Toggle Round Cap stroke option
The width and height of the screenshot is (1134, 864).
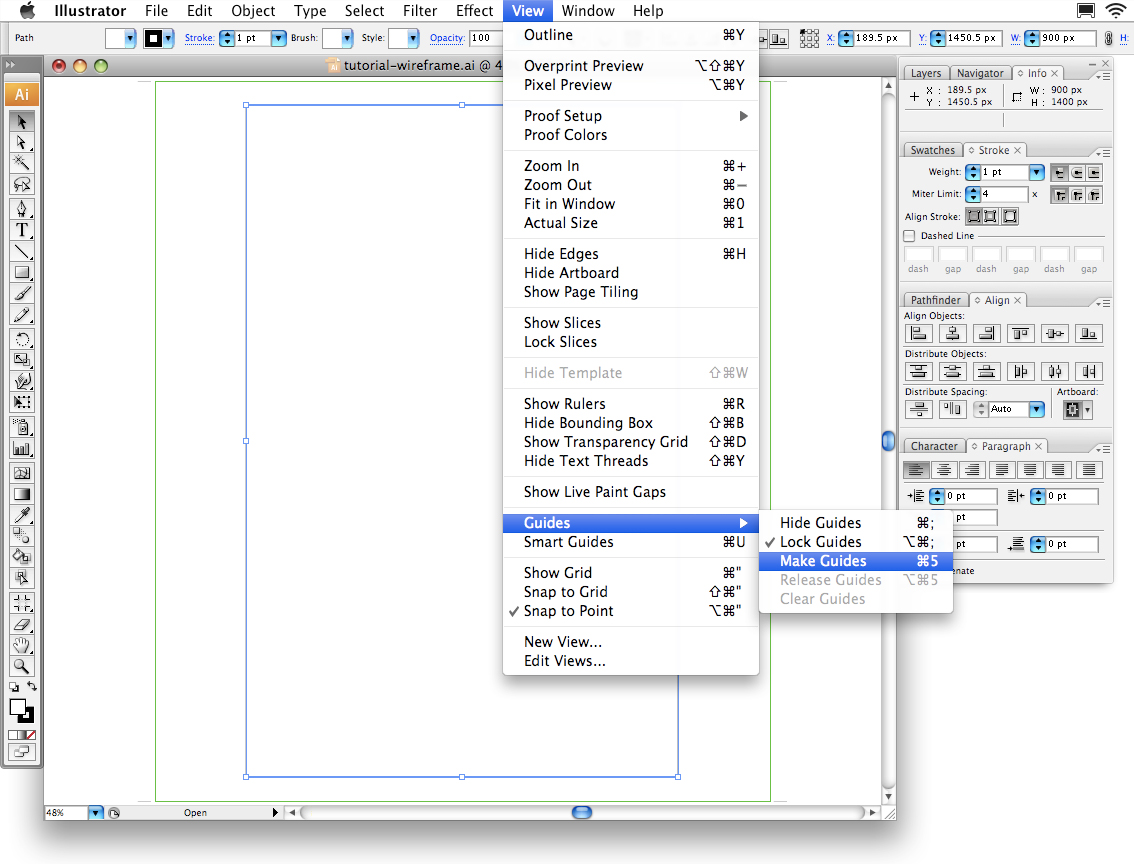[1077, 173]
